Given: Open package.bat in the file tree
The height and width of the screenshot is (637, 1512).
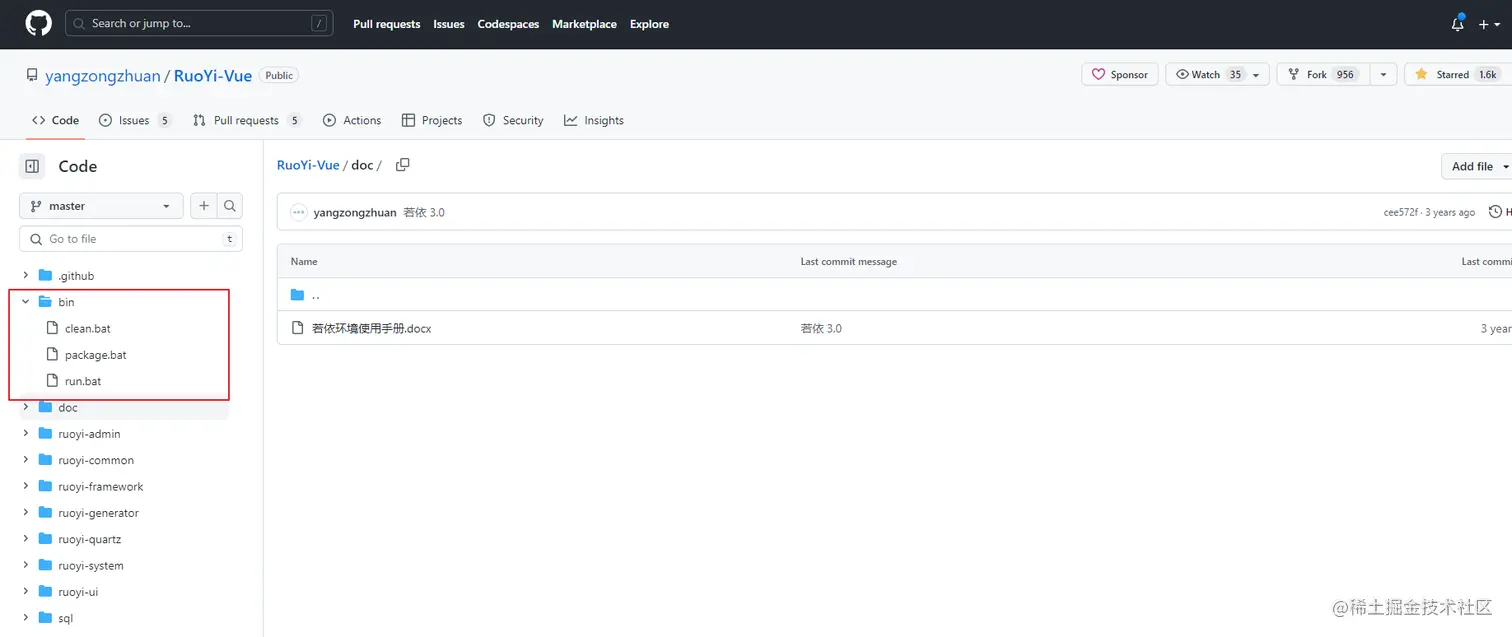Looking at the screenshot, I should pos(95,355).
